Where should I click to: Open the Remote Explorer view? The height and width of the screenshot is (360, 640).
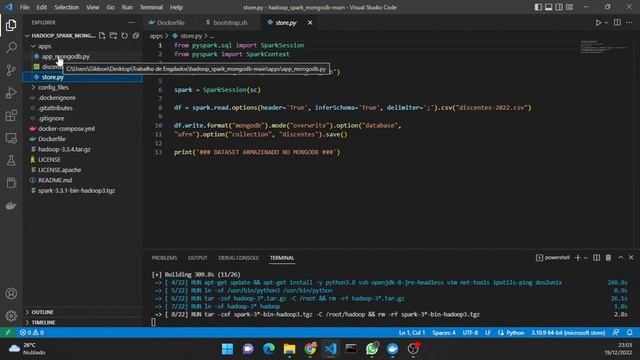[x=11, y=138]
